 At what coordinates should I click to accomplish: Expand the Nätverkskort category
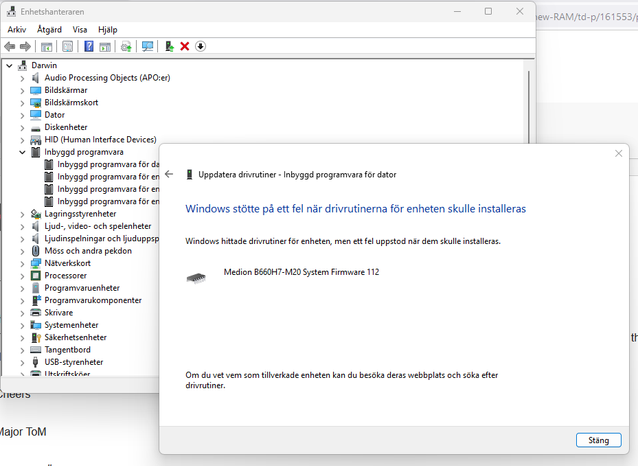22,263
